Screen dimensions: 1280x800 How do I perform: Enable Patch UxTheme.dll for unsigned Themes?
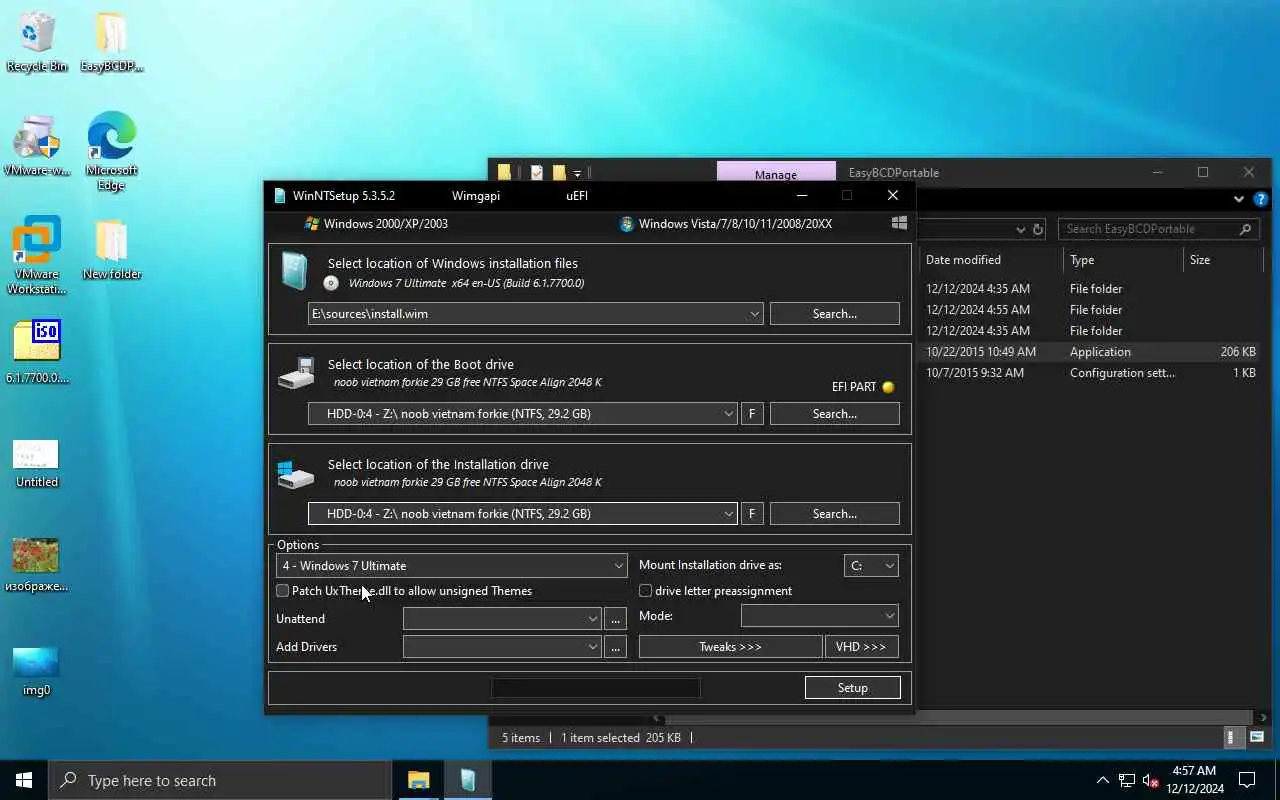(x=283, y=591)
